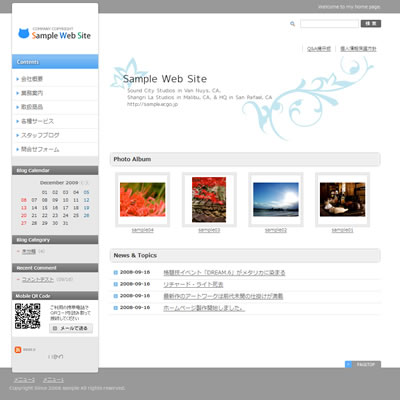The width and height of the screenshot is (400, 400).
Task: Select date 05 in Blog Calendar
Action: click(x=87, y=192)
